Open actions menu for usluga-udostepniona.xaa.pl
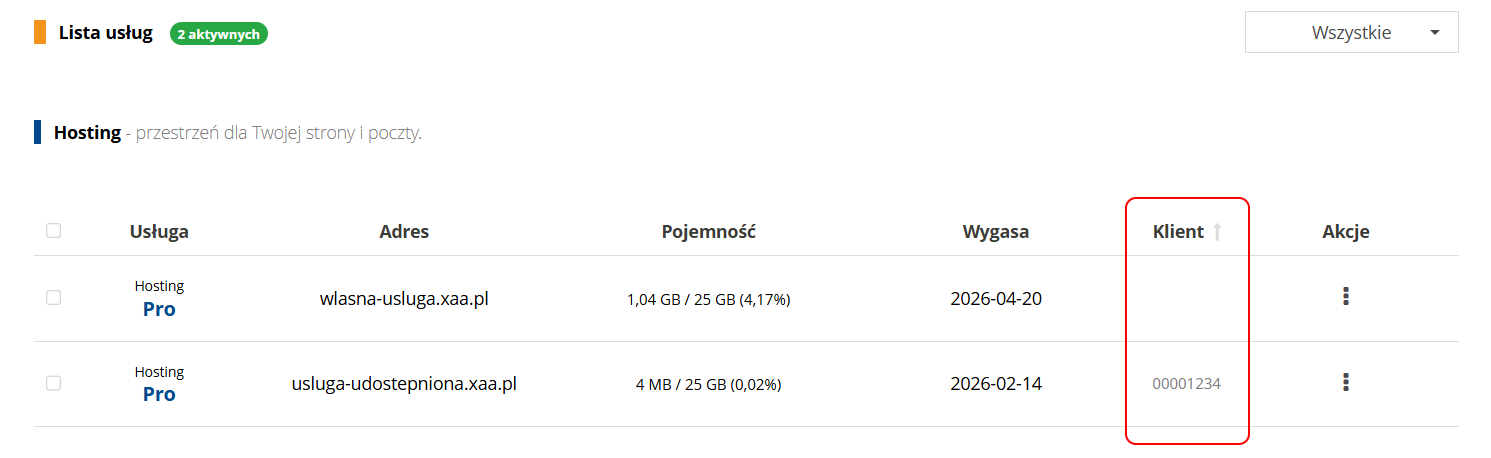This screenshot has height=458, width=1491. coord(1346,382)
